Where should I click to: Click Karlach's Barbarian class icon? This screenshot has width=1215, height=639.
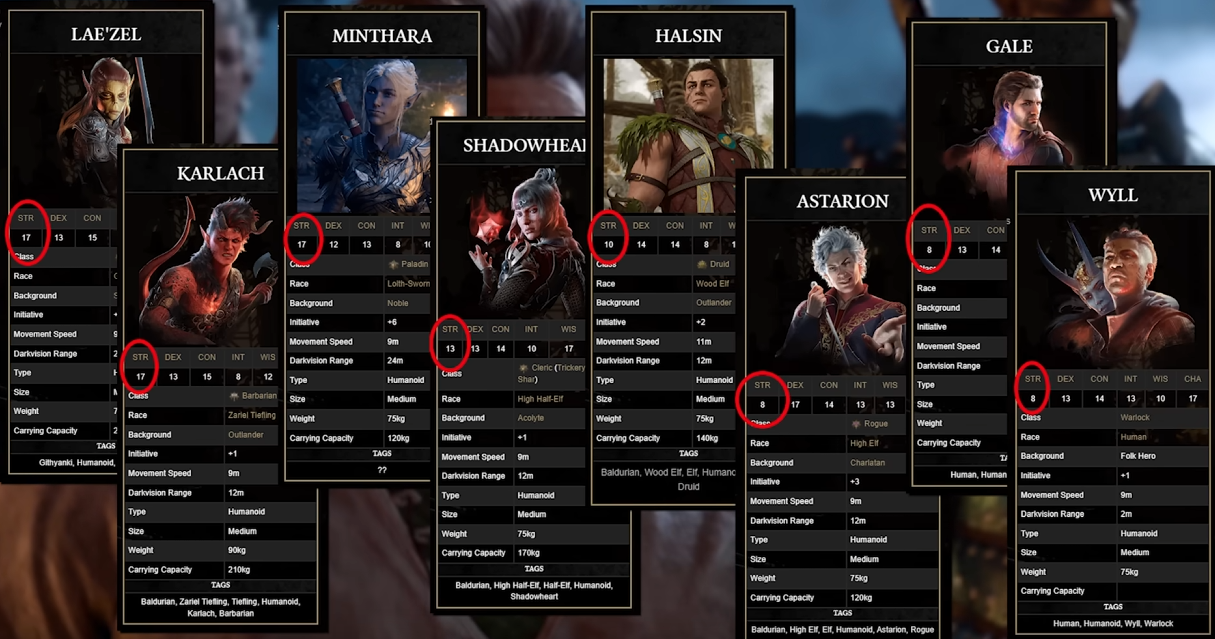(x=233, y=396)
